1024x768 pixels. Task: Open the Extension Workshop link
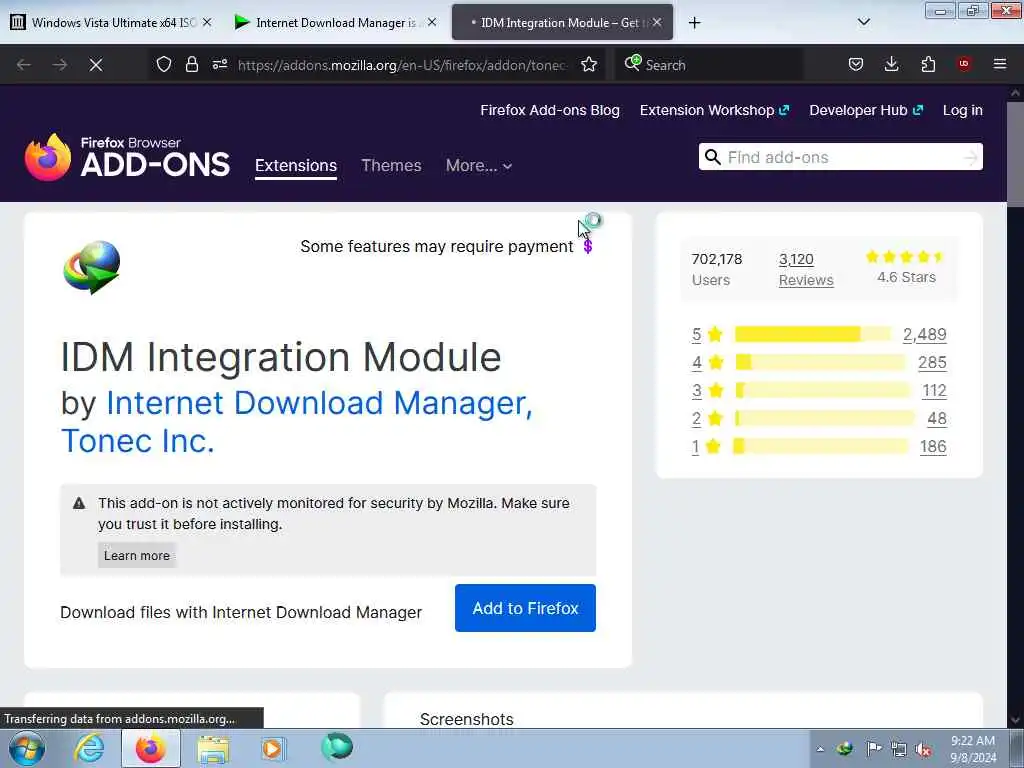(x=714, y=110)
